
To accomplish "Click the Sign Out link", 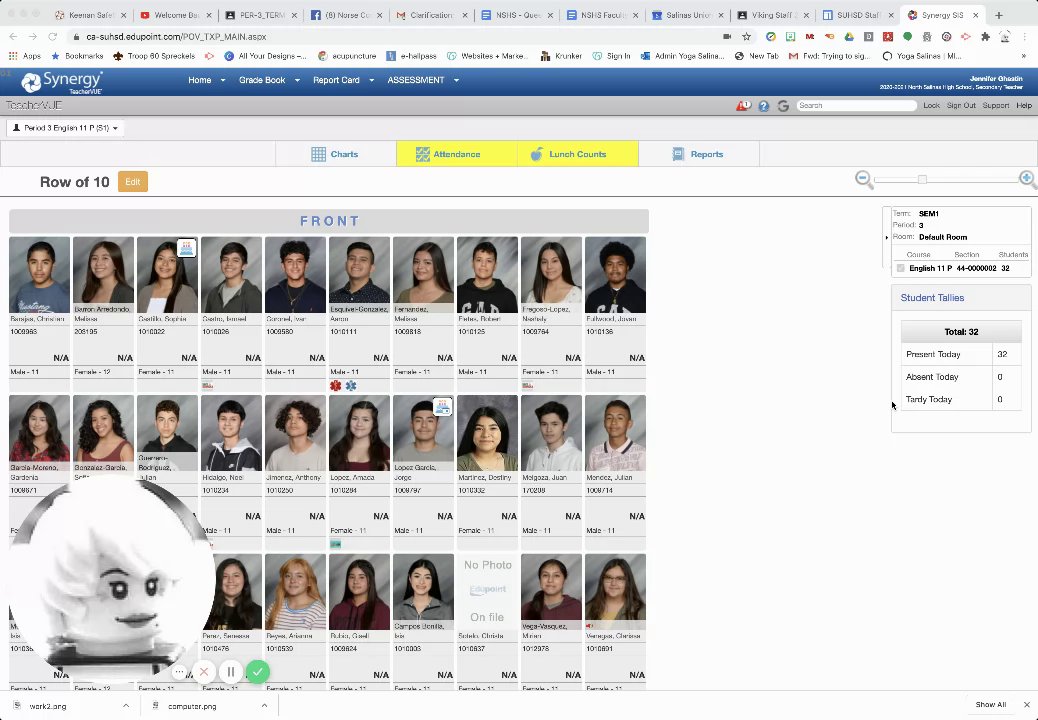I will point(961,106).
